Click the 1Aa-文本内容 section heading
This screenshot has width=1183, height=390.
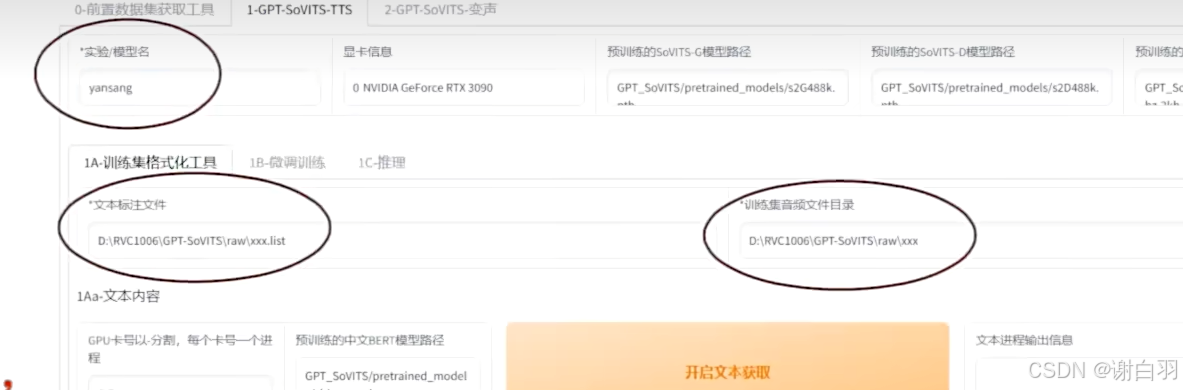tap(118, 296)
